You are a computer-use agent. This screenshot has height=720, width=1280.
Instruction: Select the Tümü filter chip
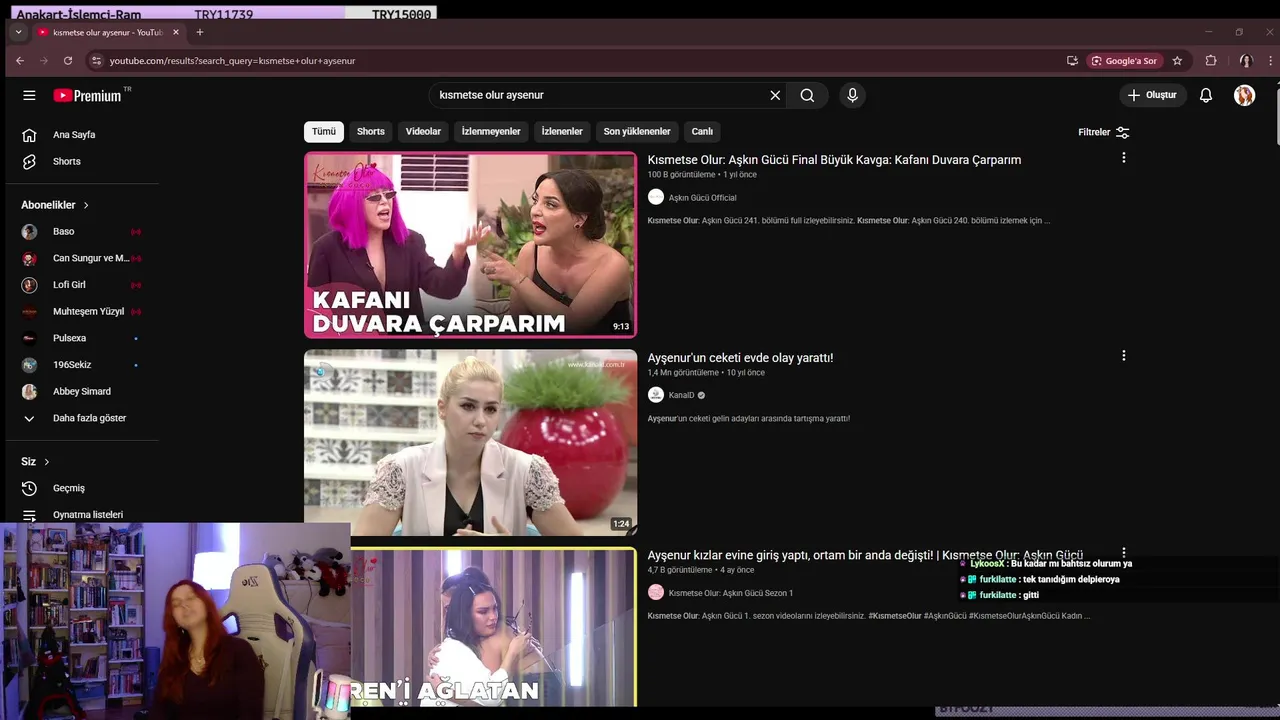324,131
